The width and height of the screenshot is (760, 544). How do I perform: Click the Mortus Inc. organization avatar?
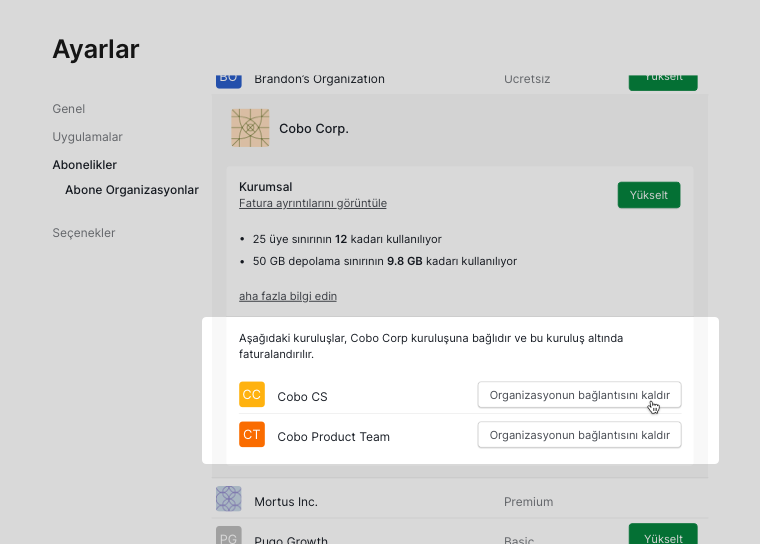click(229, 499)
